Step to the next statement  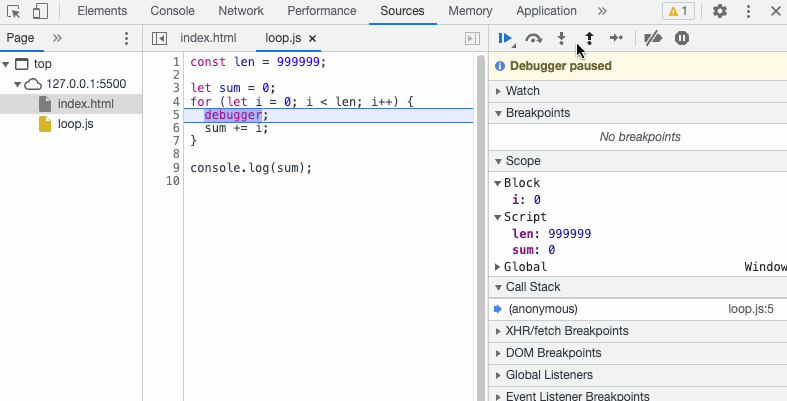[x=617, y=38]
